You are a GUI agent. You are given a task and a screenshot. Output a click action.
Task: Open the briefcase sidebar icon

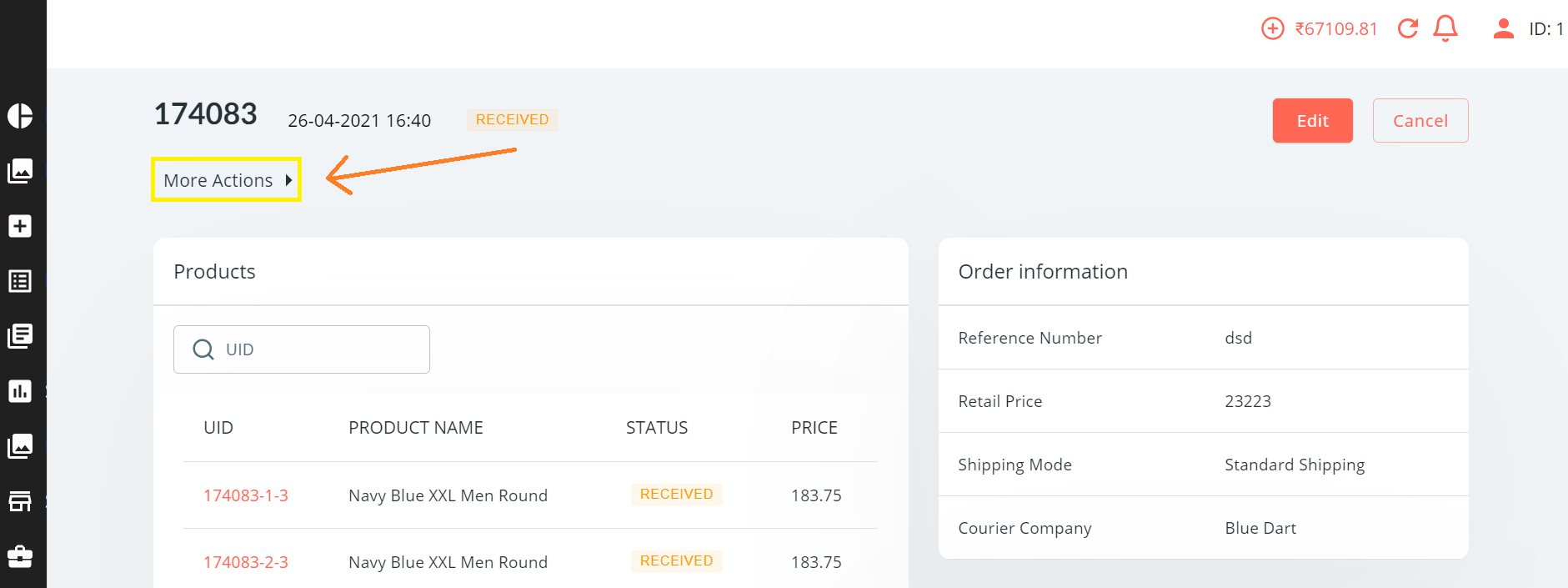(x=20, y=556)
